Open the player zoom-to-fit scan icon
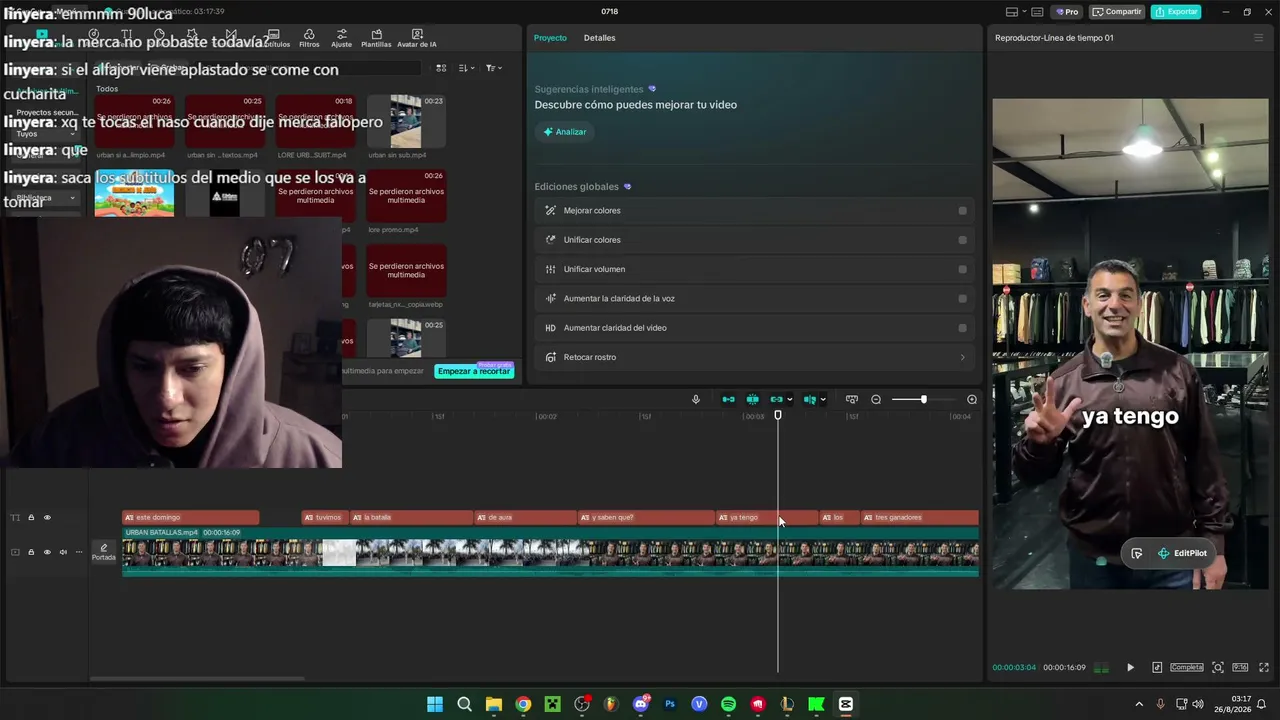Image resolution: width=1280 pixels, height=720 pixels. 1217,668
